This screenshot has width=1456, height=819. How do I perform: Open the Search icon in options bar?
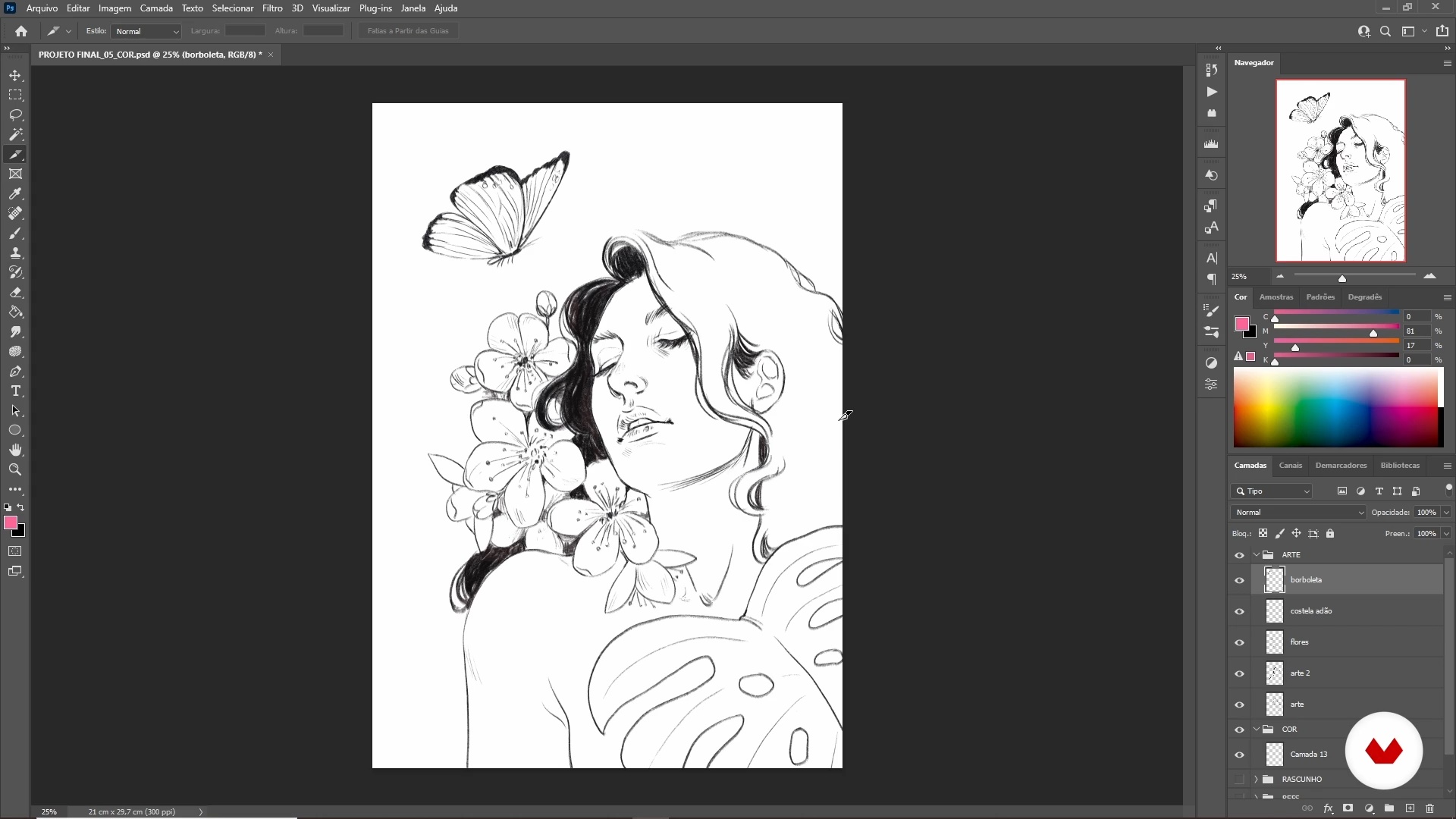(x=1385, y=31)
